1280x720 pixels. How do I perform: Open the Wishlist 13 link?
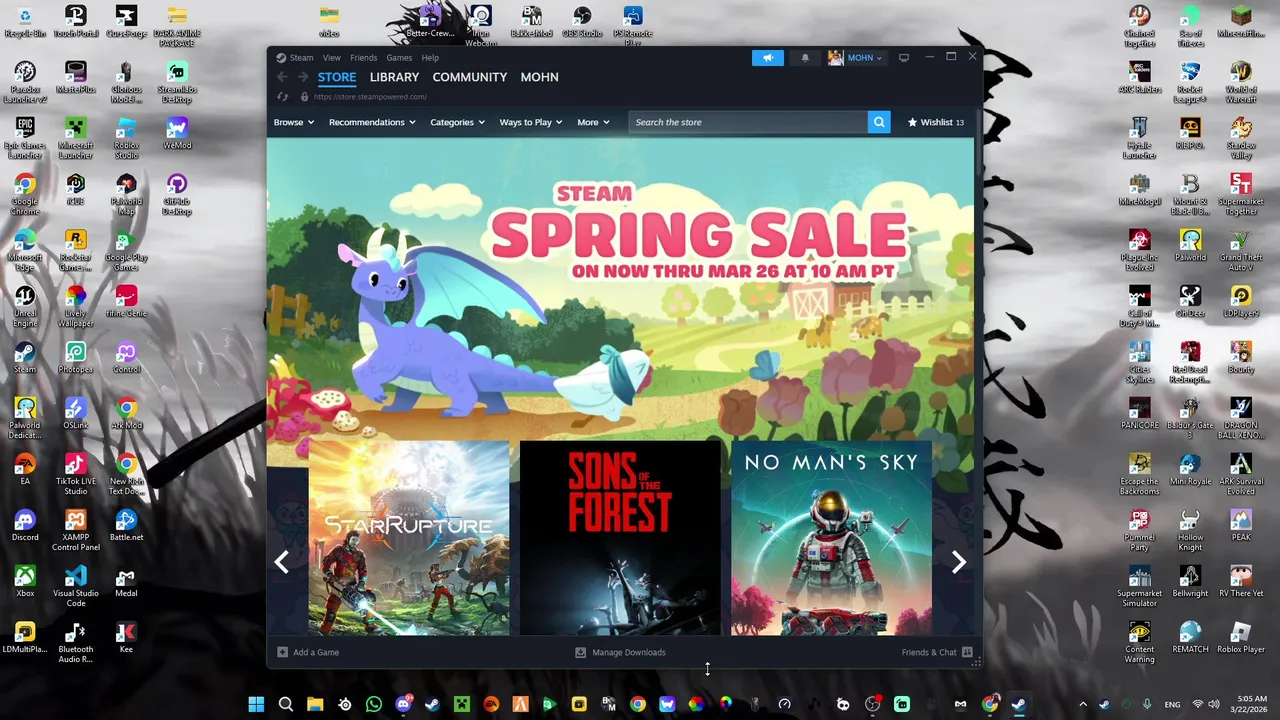tap(936, 122)
